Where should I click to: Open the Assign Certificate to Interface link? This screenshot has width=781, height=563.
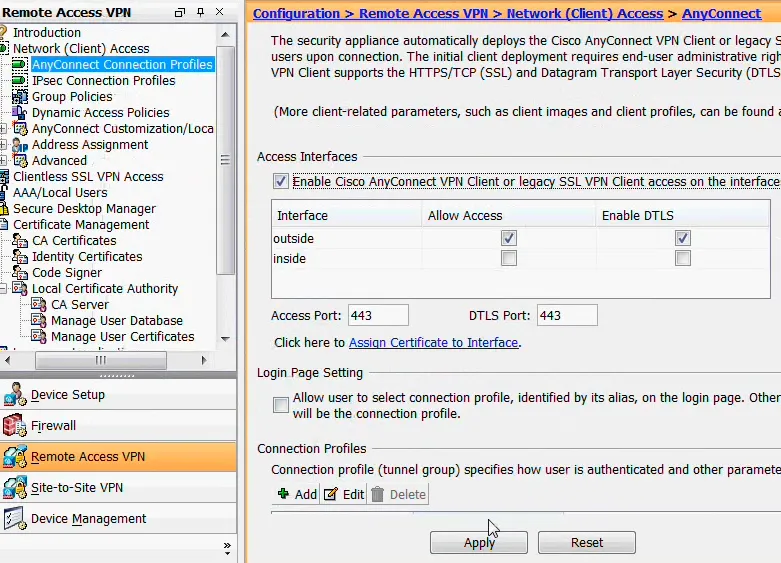433,343
